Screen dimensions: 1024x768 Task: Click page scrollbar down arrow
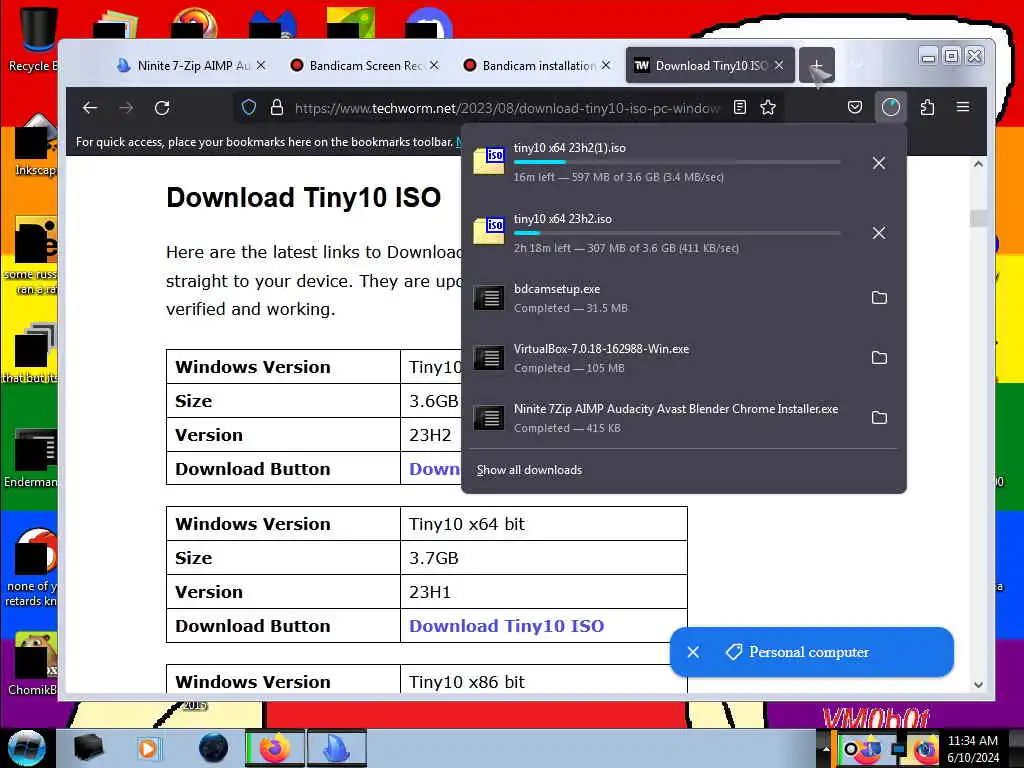(x=978, y=684)
